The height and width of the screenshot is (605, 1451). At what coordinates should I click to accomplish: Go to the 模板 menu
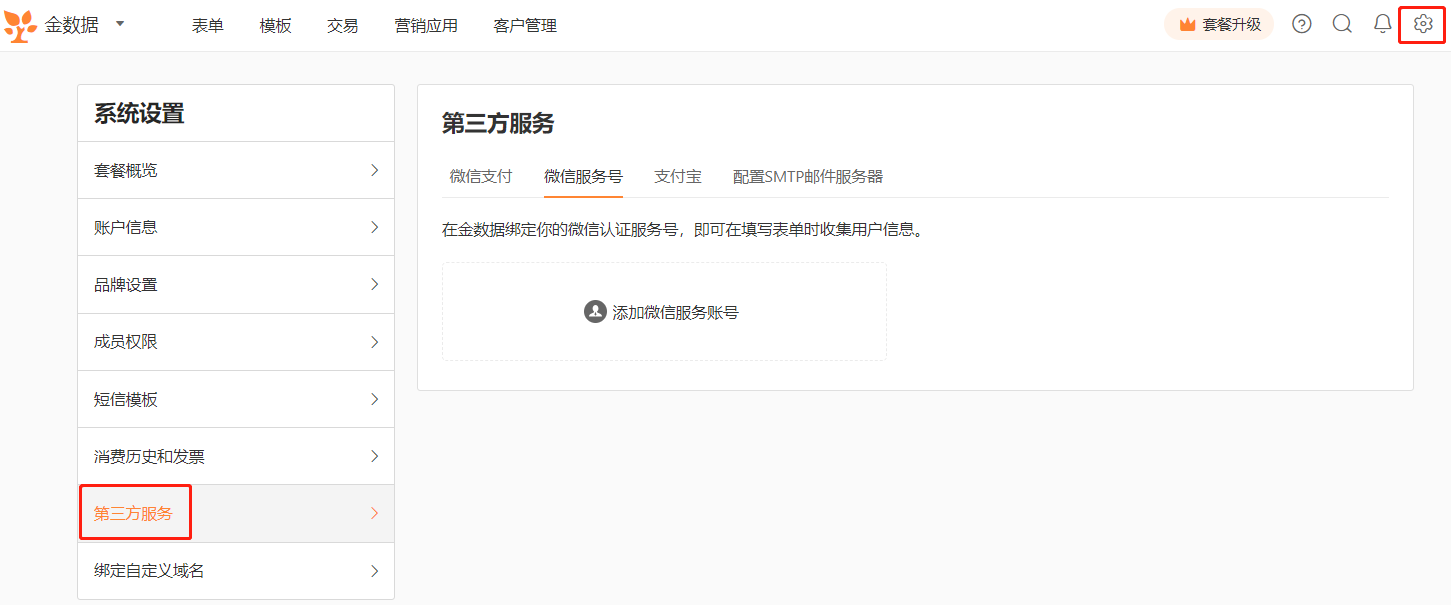[x=275, y=26]
